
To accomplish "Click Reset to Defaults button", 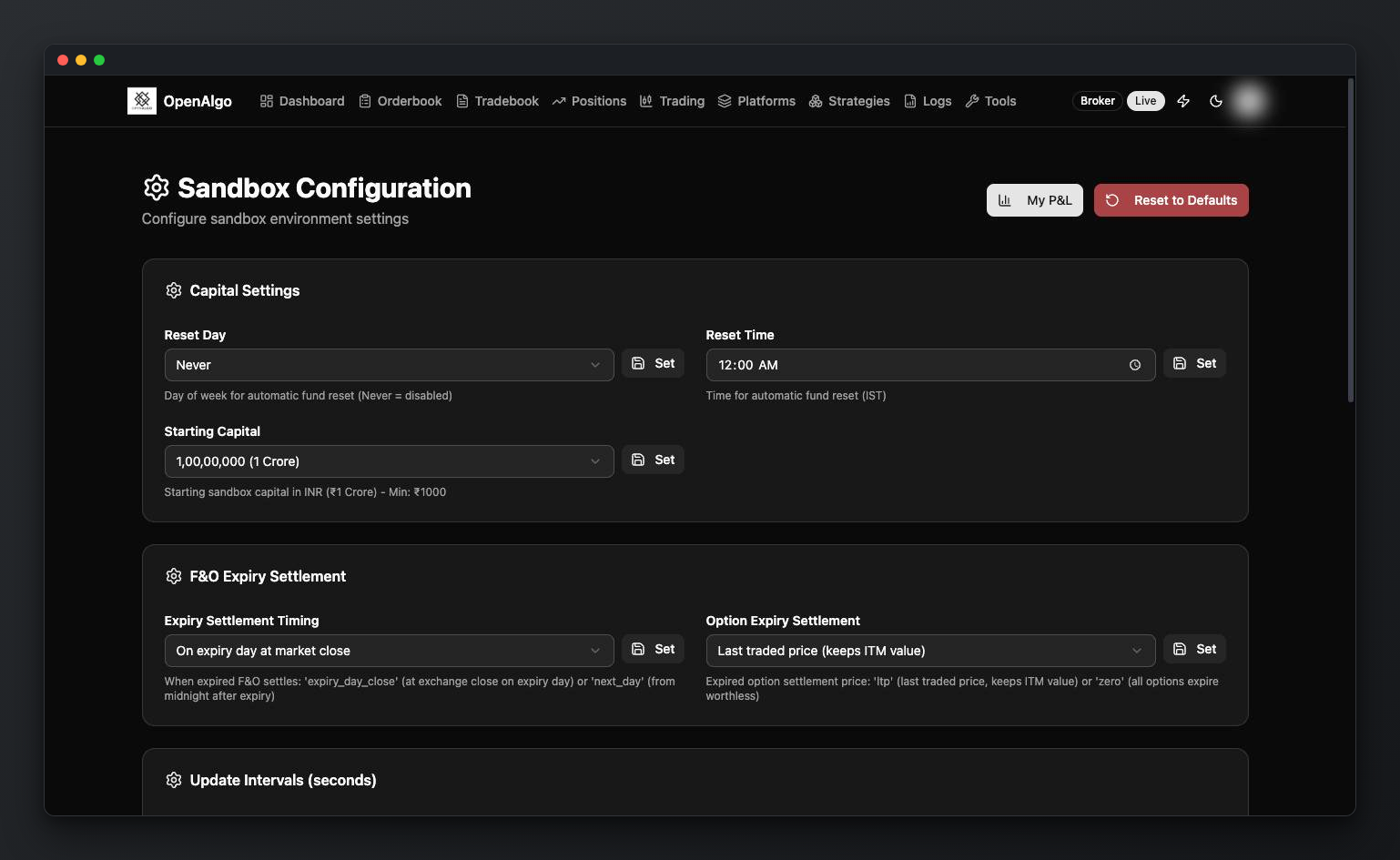I will [x=1172, y=200].
